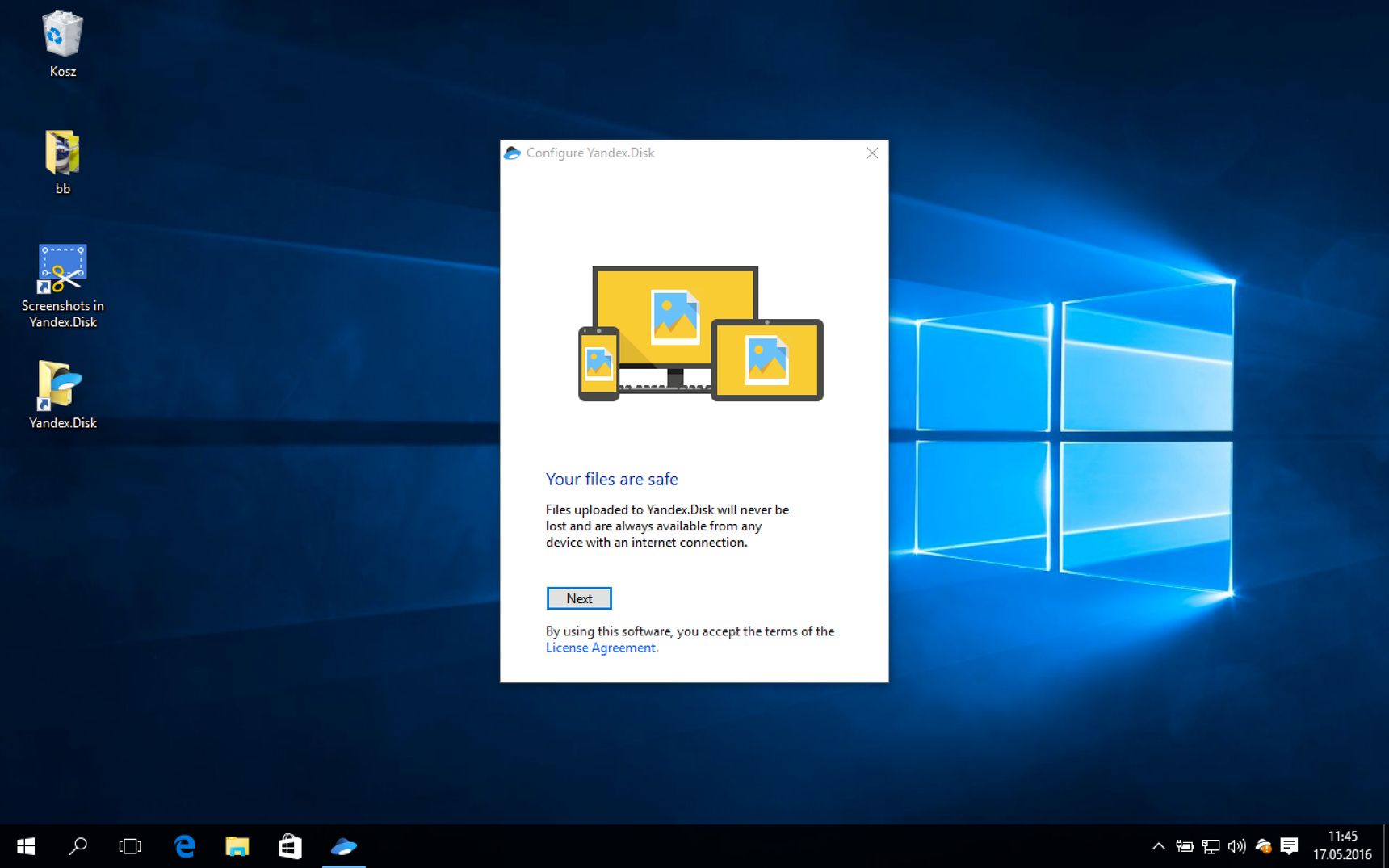Select the bb folder on the desktop
Viewport: 1389px width, 868px height.
pyautogui.click(x=63, y=162)
